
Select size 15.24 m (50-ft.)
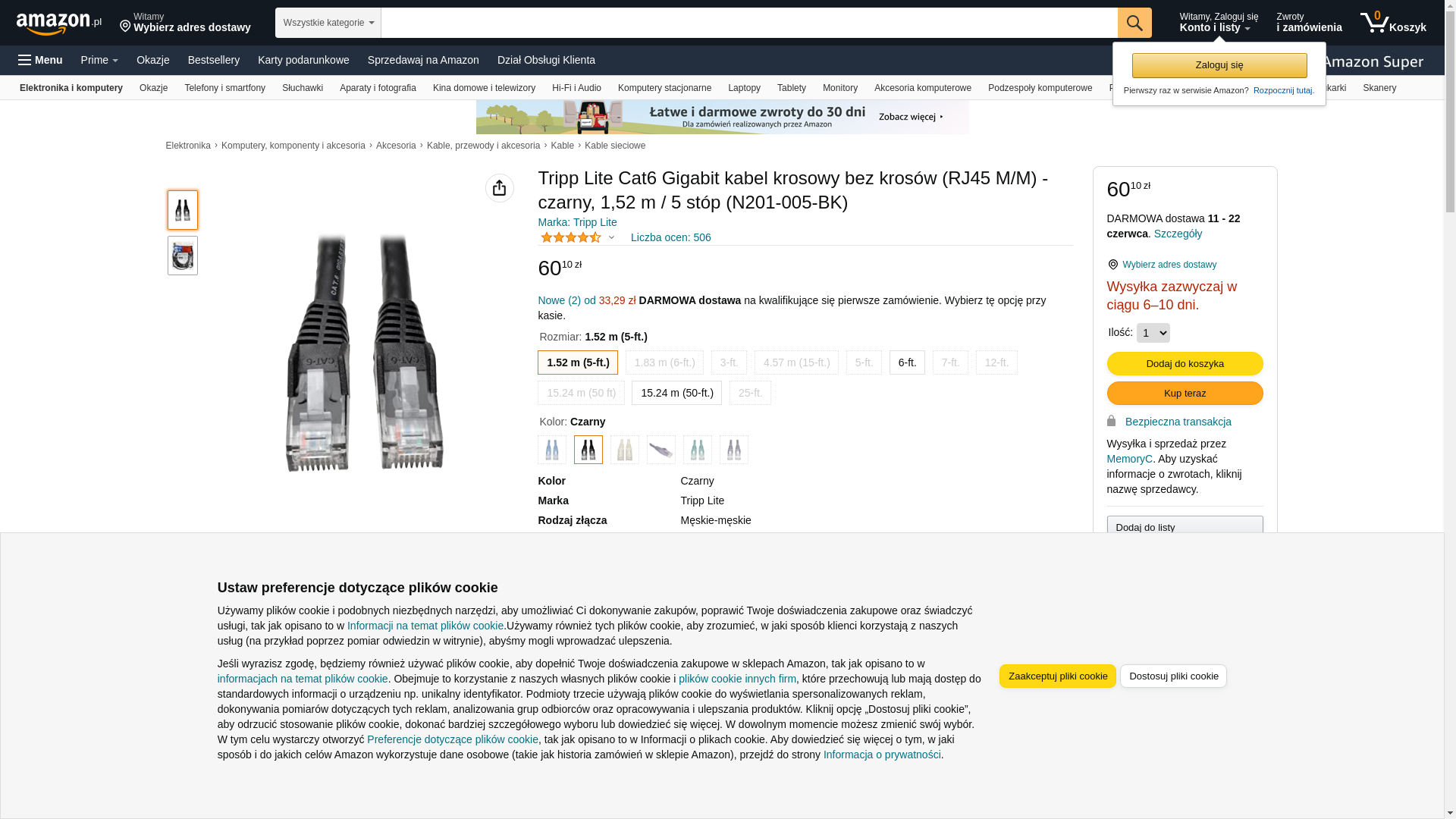click(x=676, y=393)
